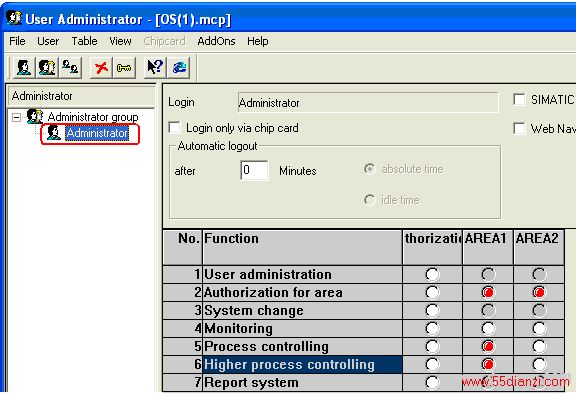This screenshot has width=576, height=394.
Task: Toggle Higher process controlling for AREA1
Action: click(488, 364)
